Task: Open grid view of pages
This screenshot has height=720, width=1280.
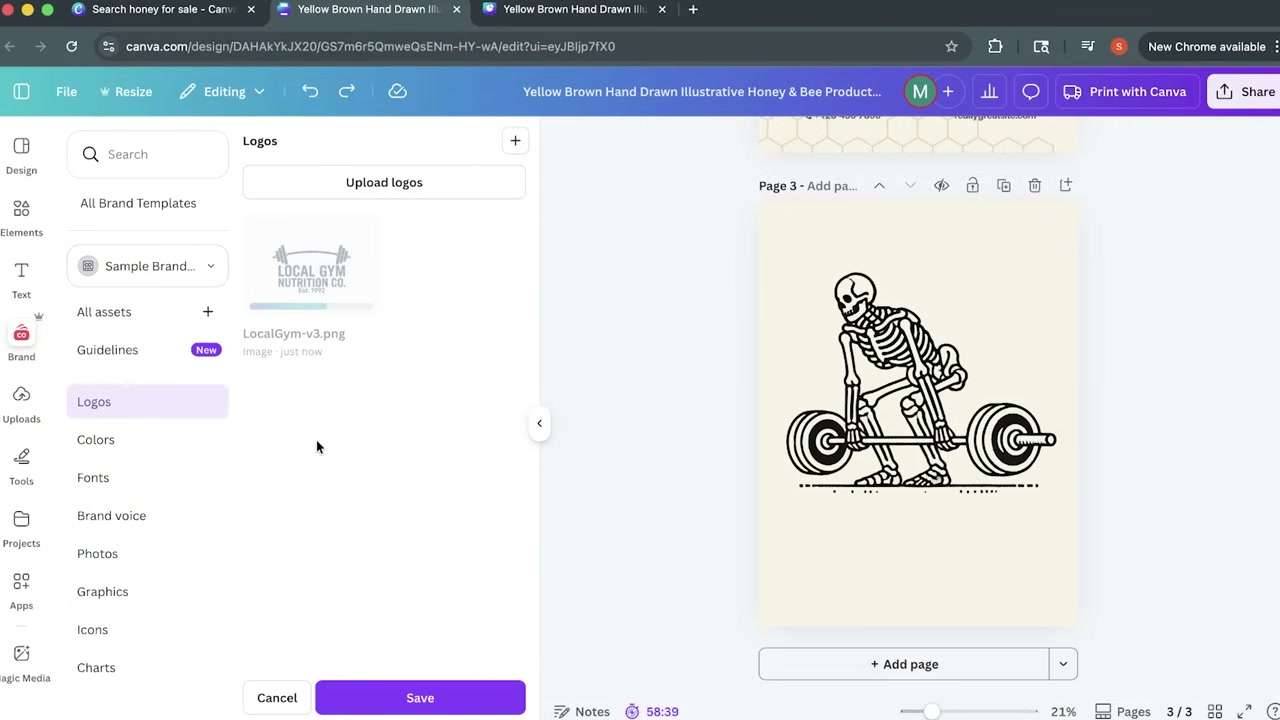Action: pos(1216,712)
